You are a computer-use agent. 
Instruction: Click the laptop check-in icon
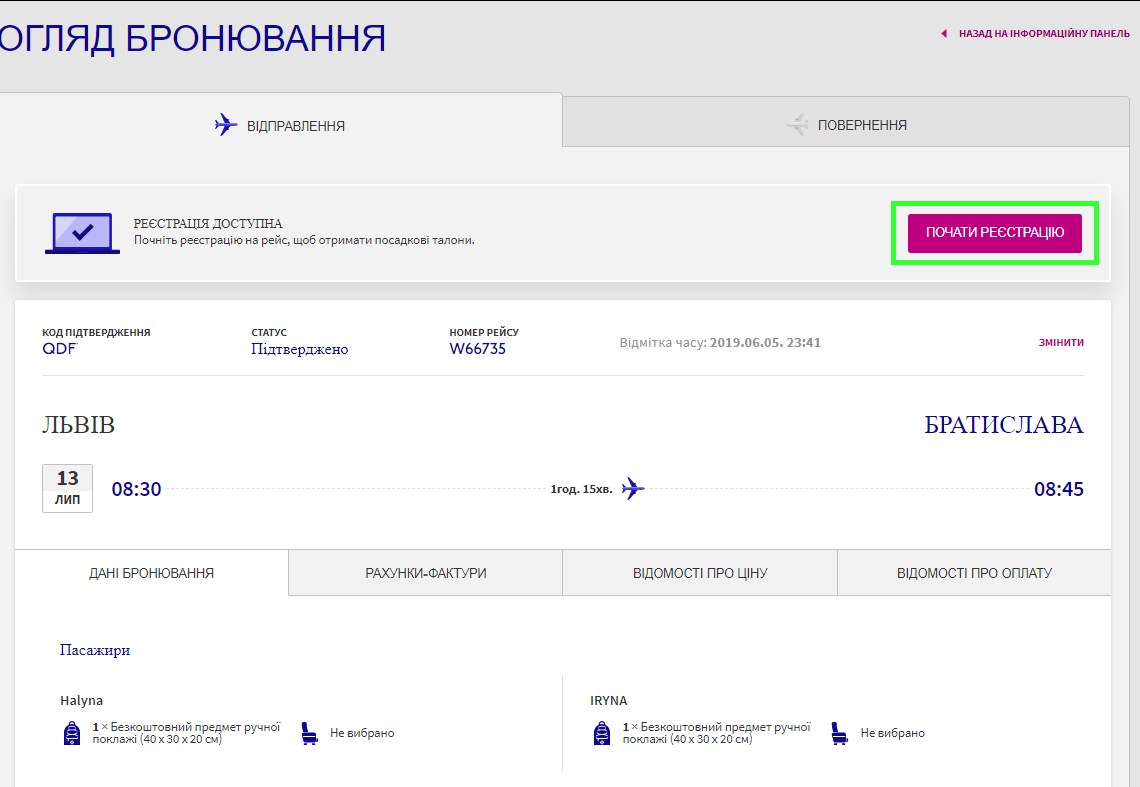[x=82, y=233]
